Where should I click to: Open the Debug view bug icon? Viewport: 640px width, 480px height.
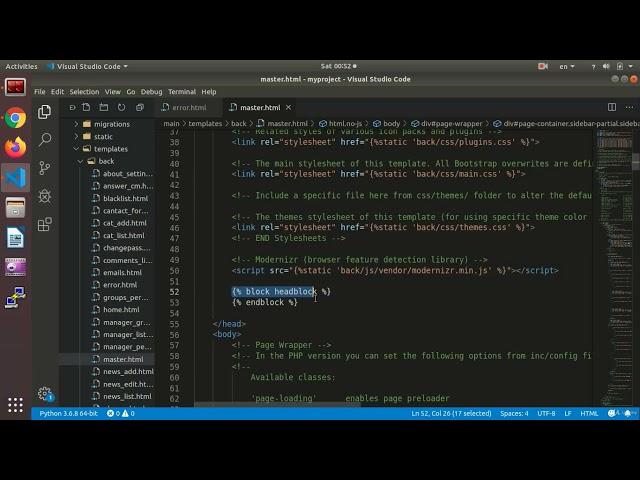click(44, 196)
